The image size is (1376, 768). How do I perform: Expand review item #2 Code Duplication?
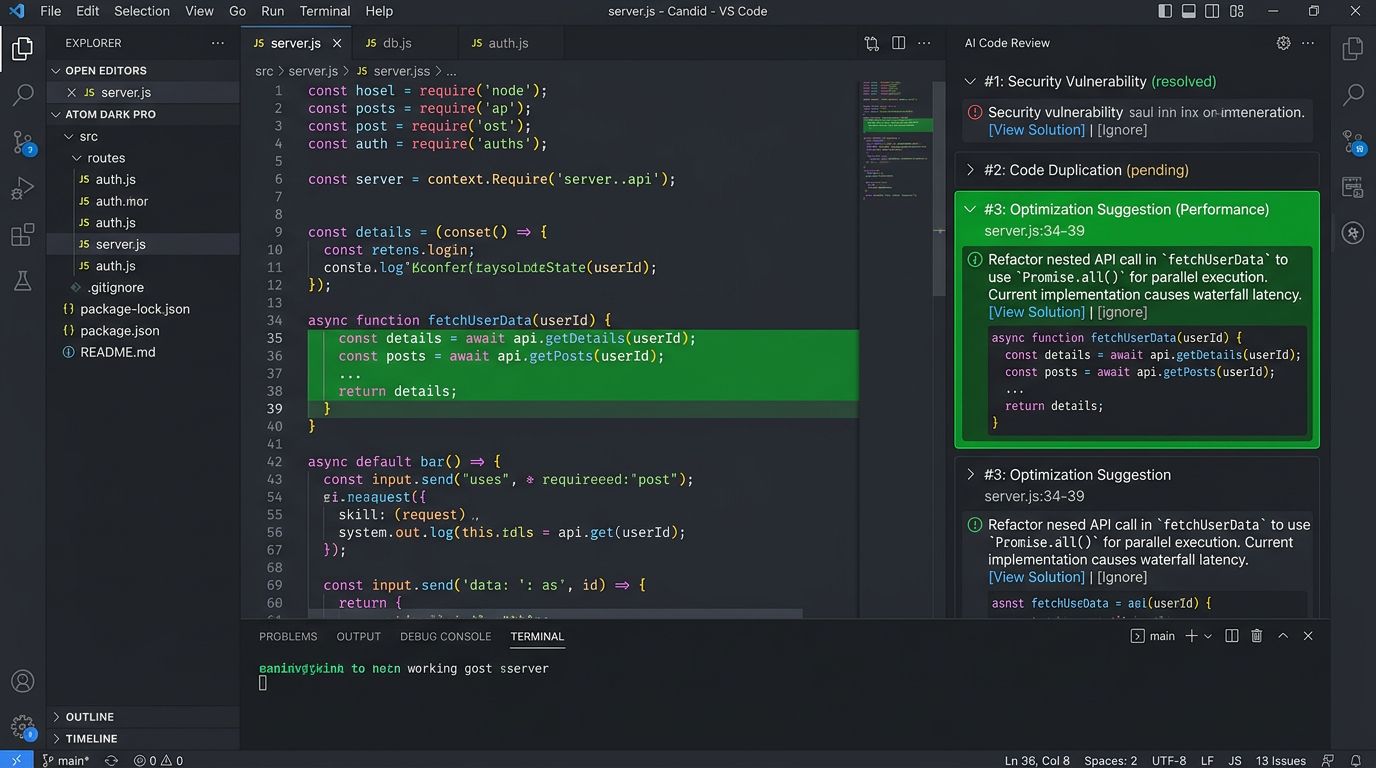[x=969, y=170]
